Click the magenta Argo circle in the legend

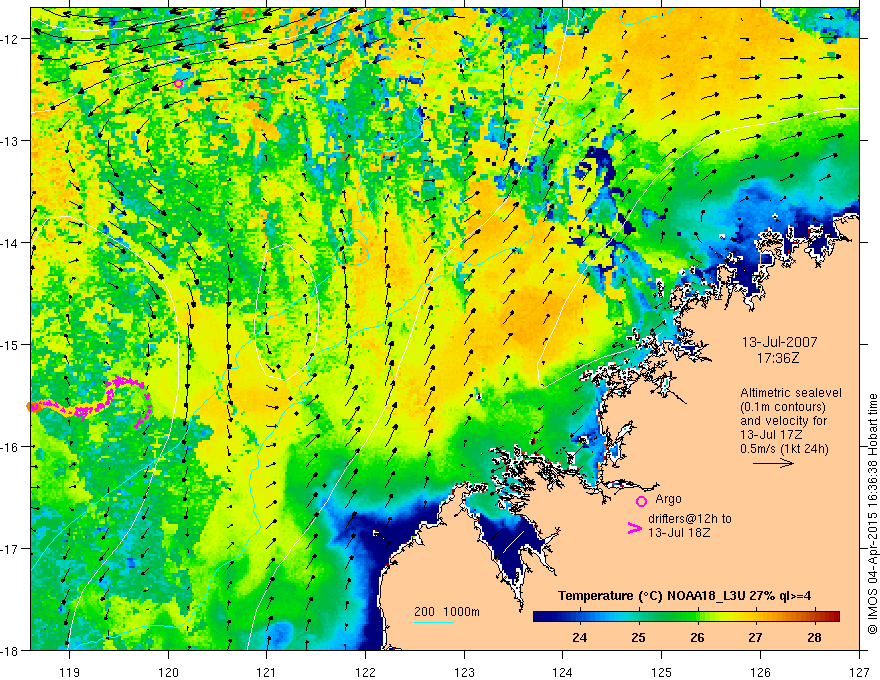click(641, 501)
